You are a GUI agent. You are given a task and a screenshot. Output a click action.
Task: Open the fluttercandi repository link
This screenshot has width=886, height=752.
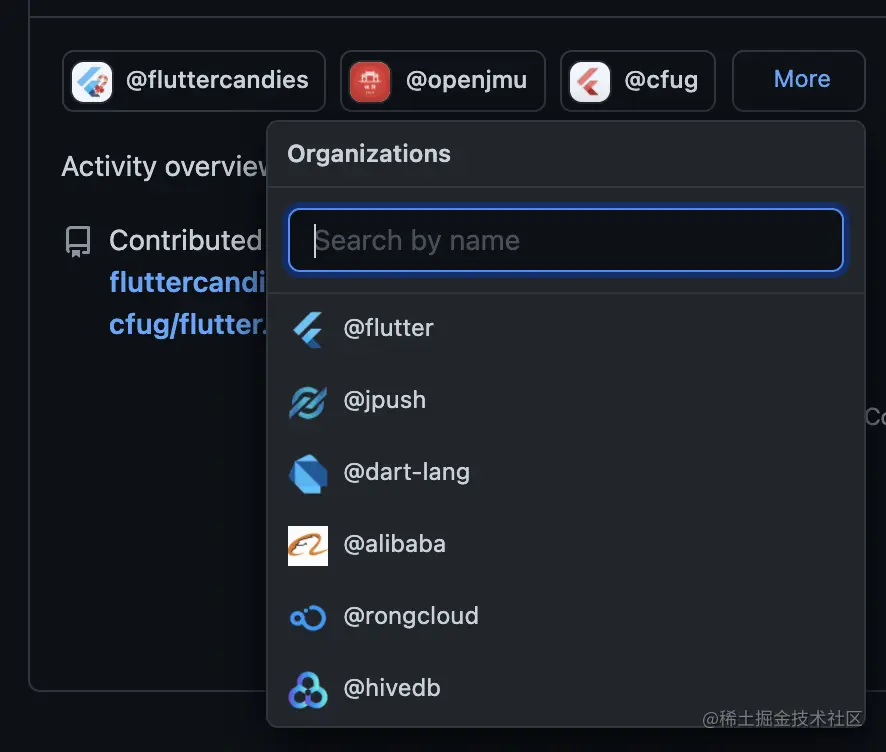coord(187,282)
